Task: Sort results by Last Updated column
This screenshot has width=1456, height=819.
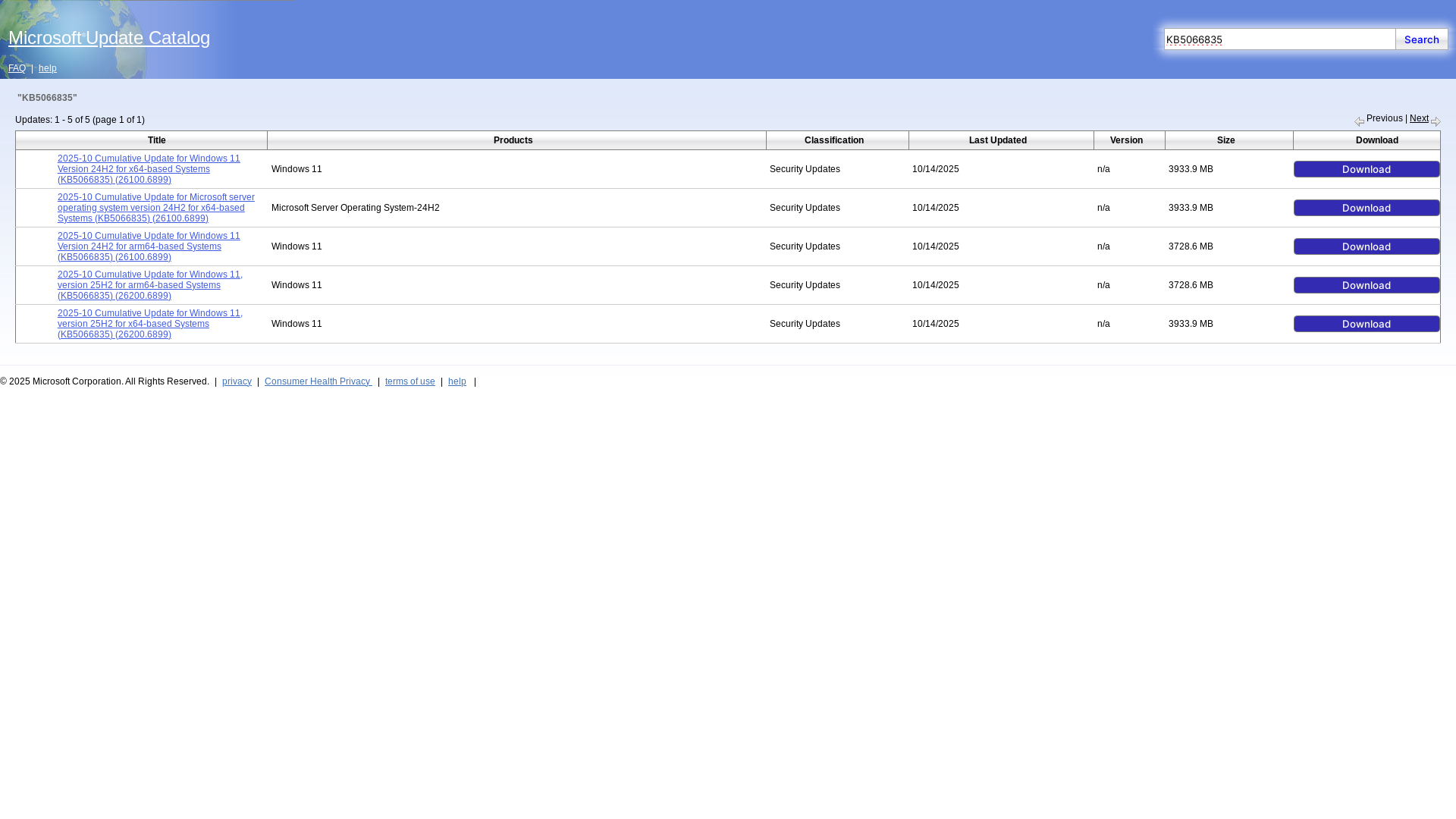Action: coord(998,140)
